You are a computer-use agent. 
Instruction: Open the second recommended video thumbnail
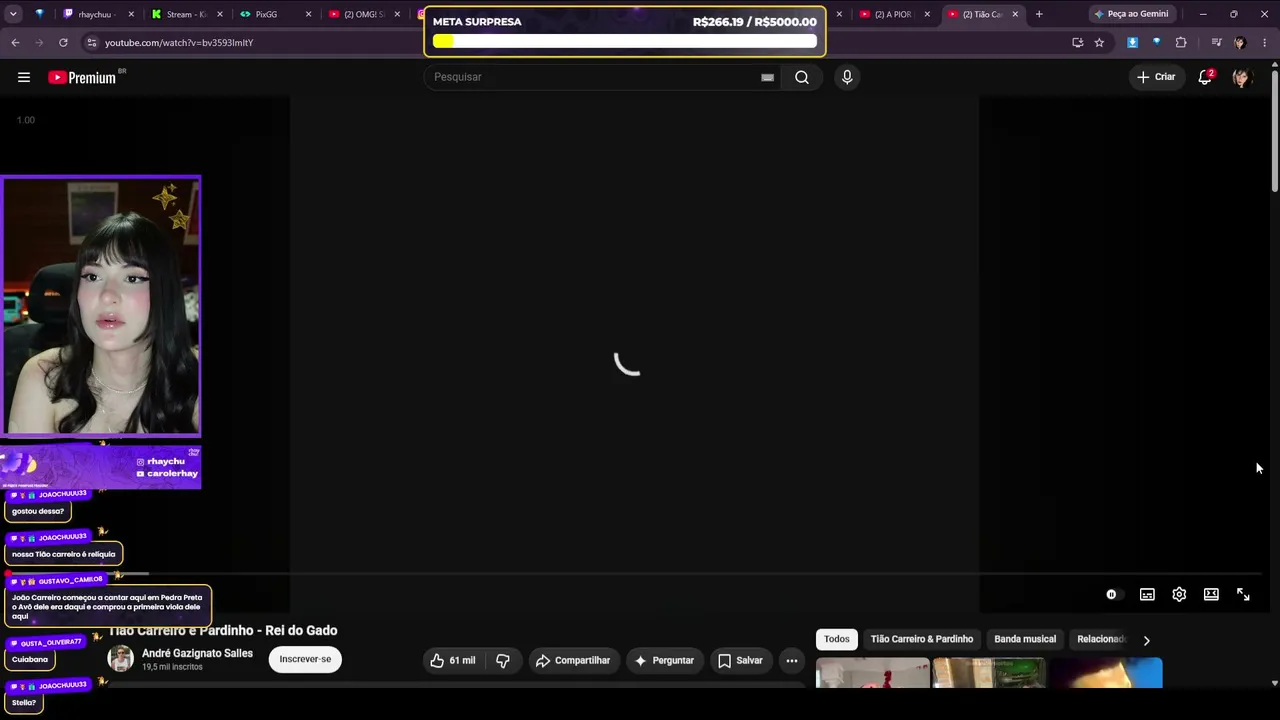(x=989, y=673)
